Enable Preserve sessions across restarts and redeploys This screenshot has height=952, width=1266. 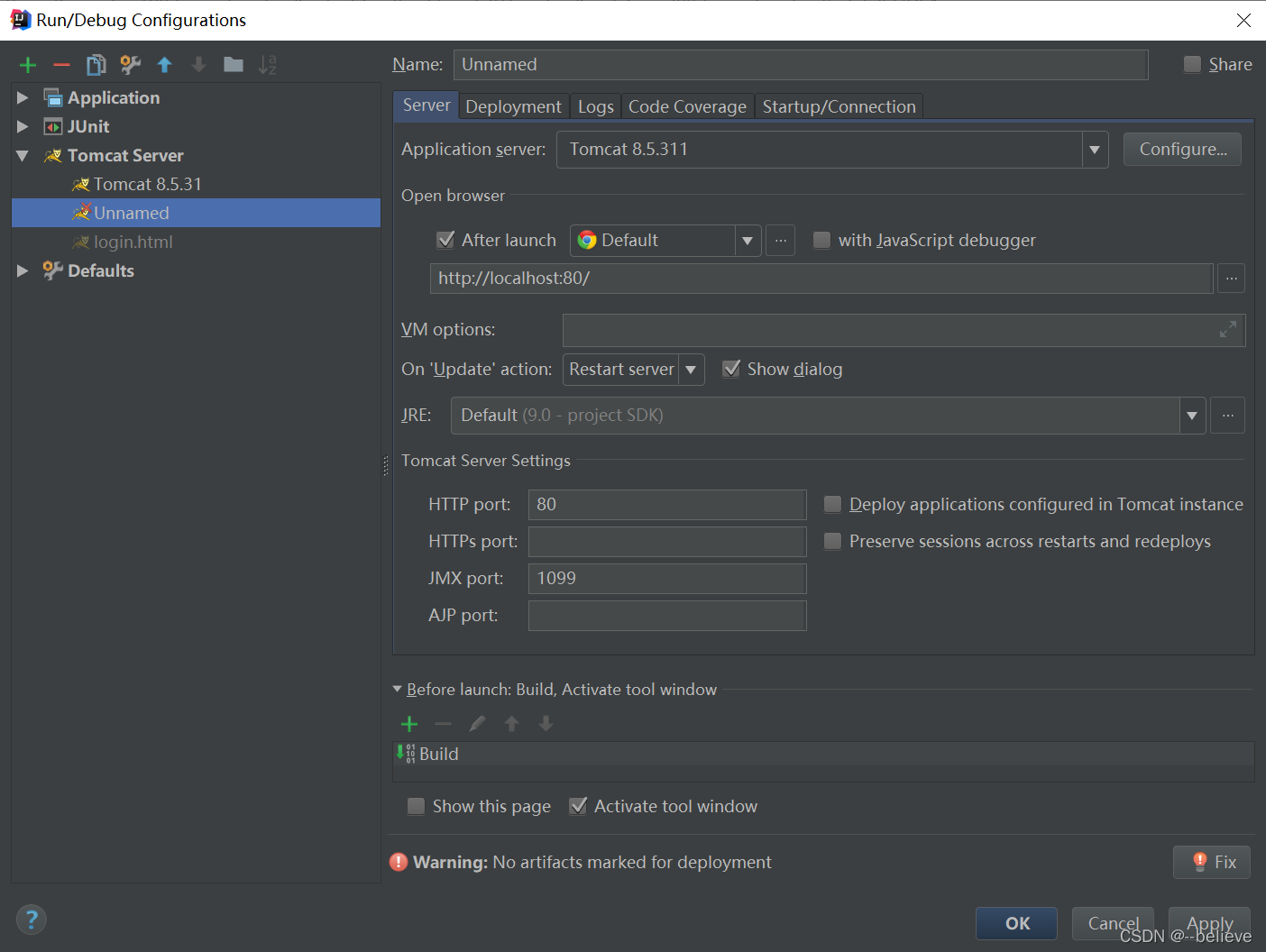pyautogui.click(x=832, y=541)
